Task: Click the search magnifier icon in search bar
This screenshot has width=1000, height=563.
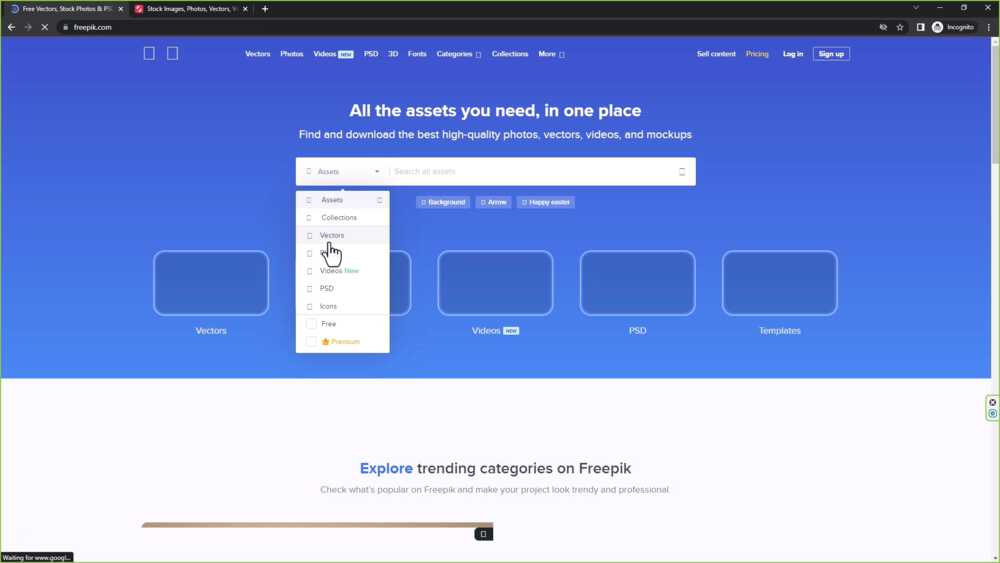Action: (682, 172)
